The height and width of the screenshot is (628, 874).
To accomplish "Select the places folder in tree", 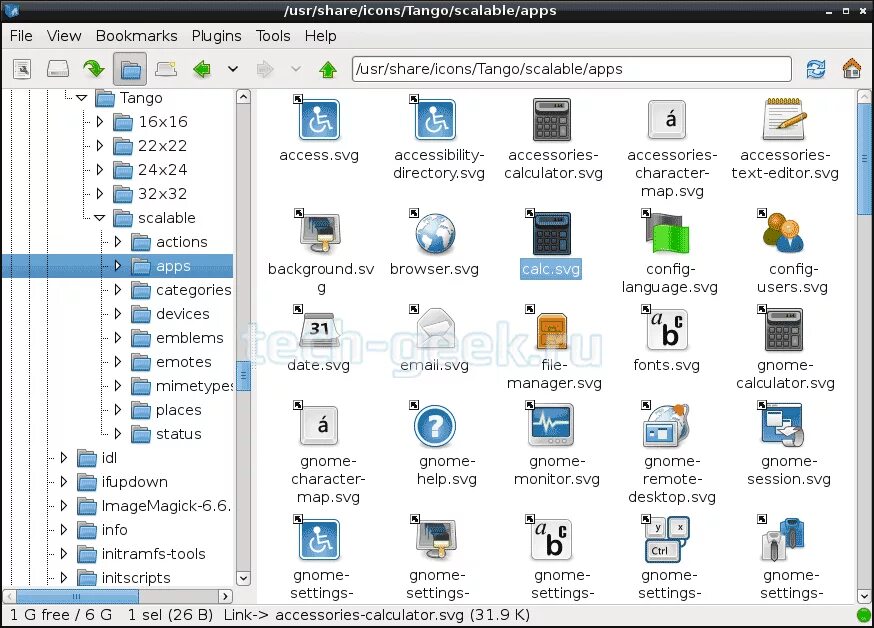I will (x=178, y=410).
